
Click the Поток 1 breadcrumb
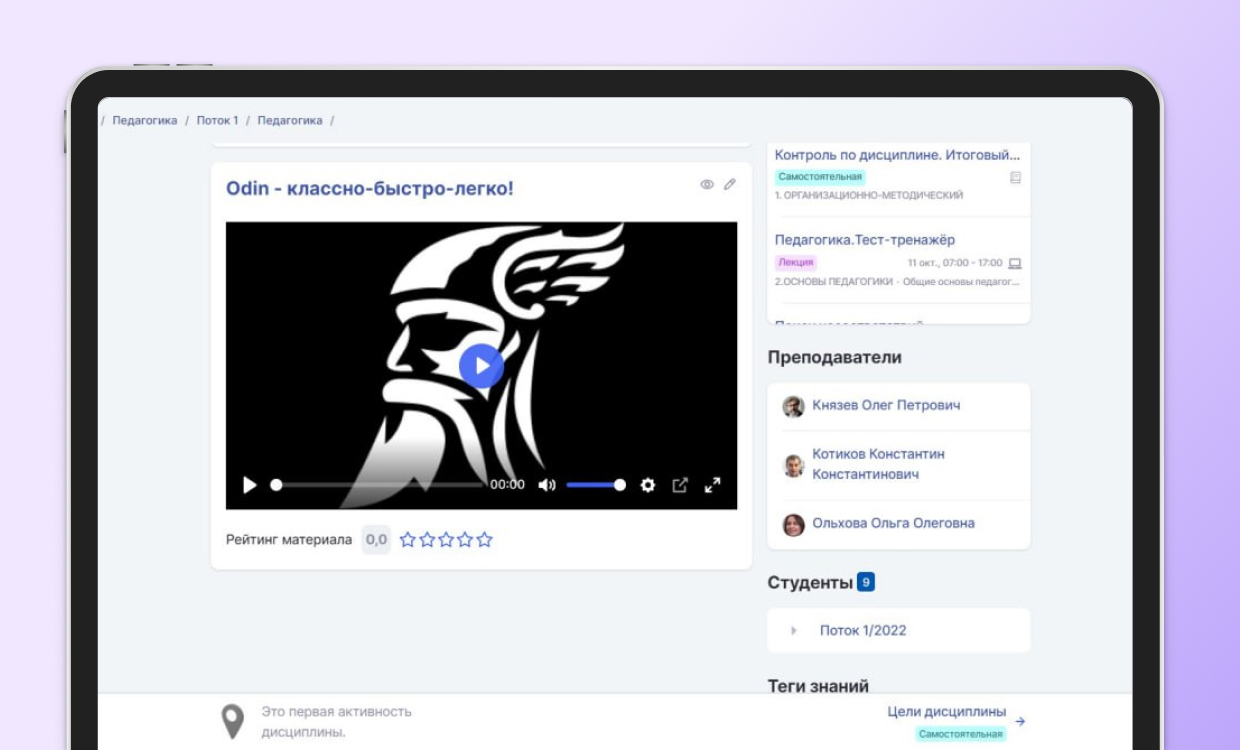tap(217, 121)
